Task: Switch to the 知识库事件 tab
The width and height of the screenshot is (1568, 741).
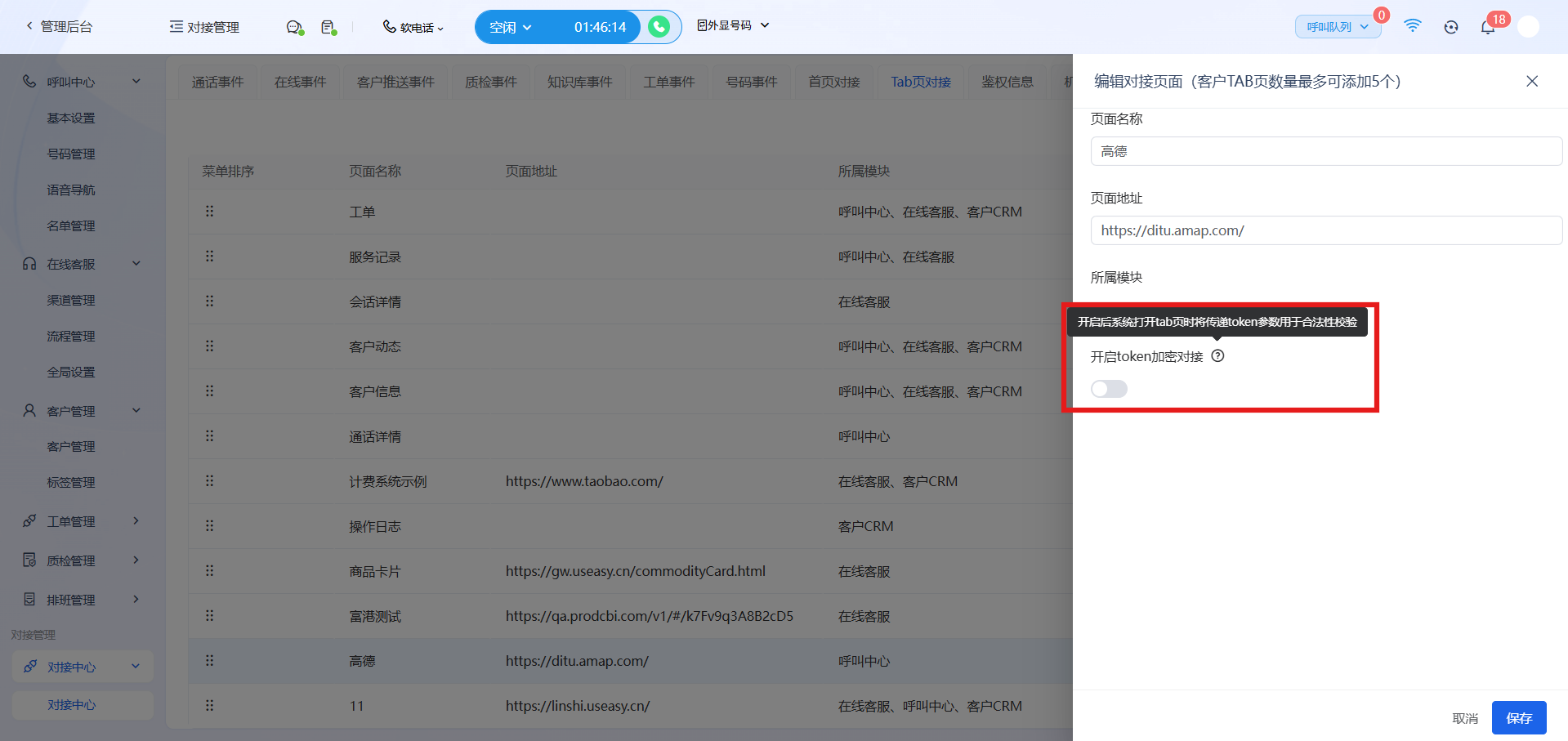Action: [579, 82]
